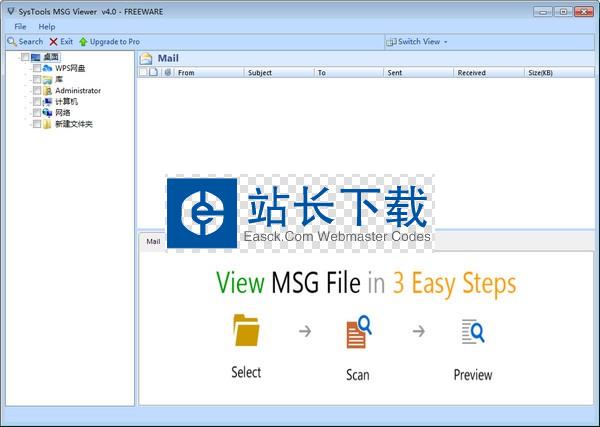Image resolution: width=600 pixels, height=427 pixels.
Task: Close the MSG Viewer window
Action: coord(584,12)
